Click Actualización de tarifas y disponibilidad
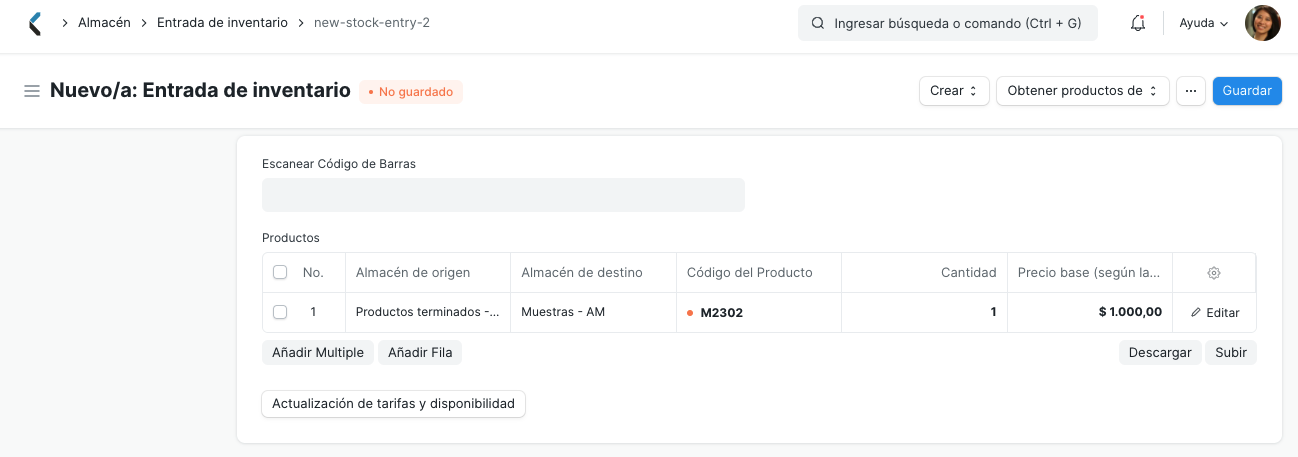Image resolution: width=1298 pixels, height=457 pixels. point(393,404)
